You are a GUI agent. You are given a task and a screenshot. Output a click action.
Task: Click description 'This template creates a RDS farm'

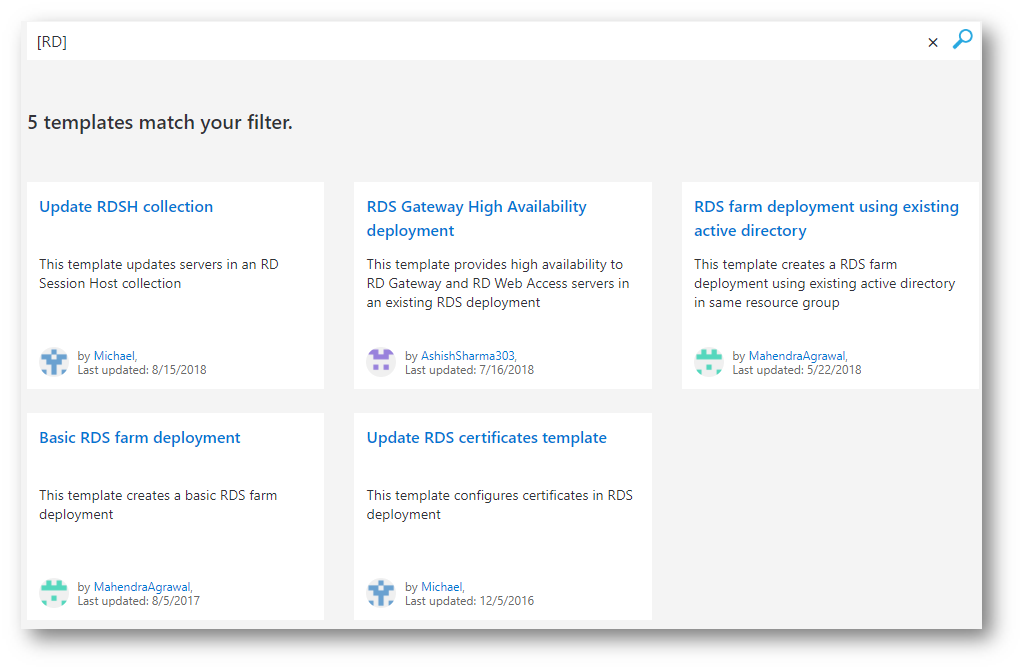point(824,284)
